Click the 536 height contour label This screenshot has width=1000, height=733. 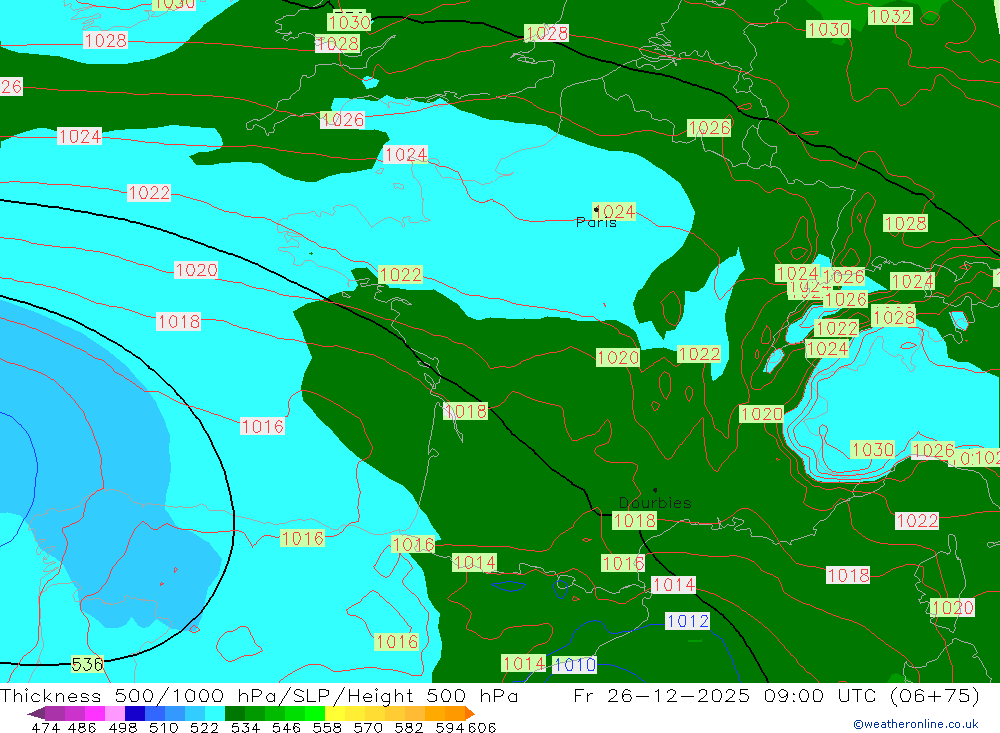tap(87, 664)
